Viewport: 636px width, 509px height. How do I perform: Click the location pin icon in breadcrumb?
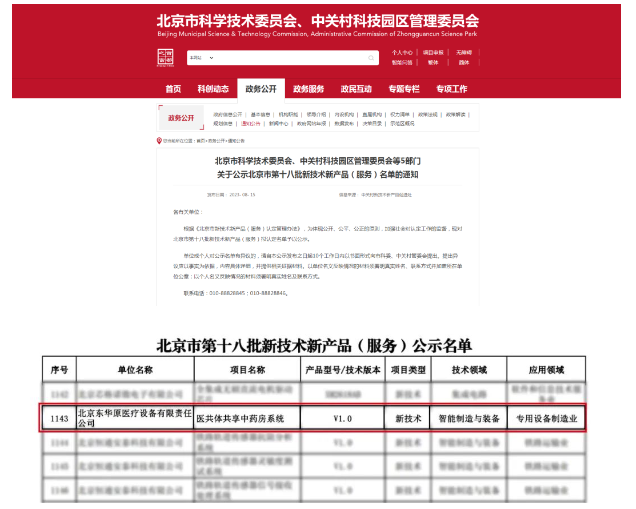159,141
